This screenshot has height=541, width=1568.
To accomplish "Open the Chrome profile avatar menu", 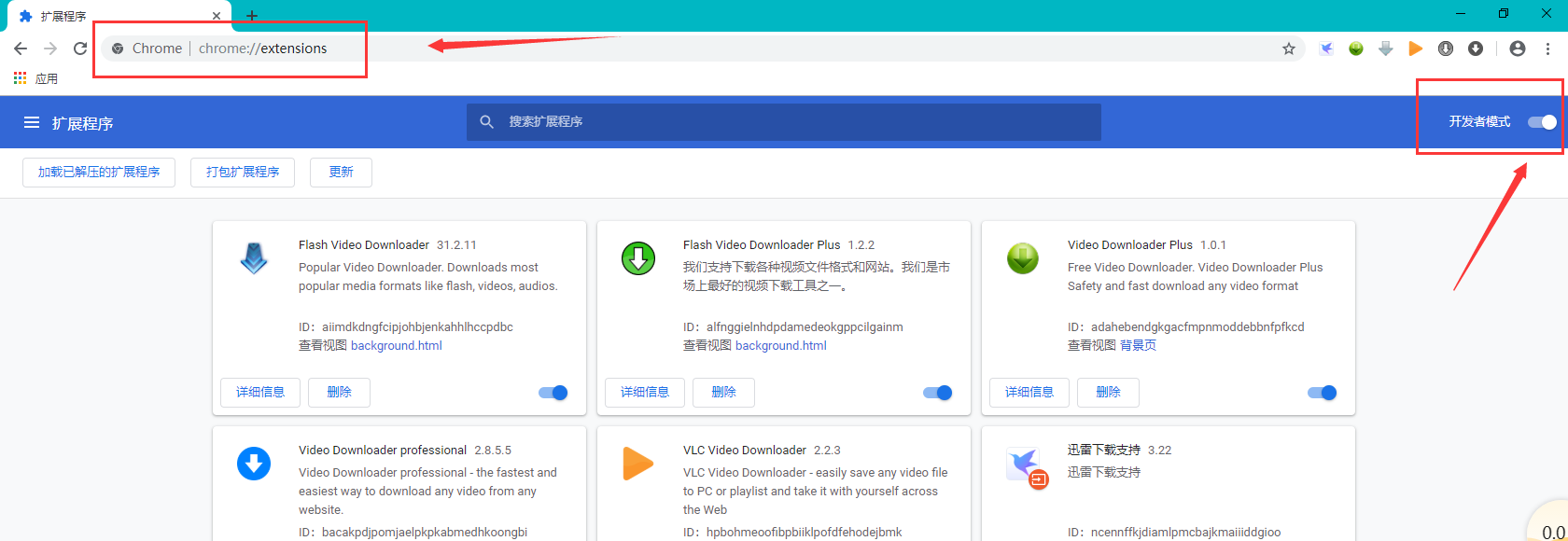I will pyautogui.click(x=1518, y=49).
